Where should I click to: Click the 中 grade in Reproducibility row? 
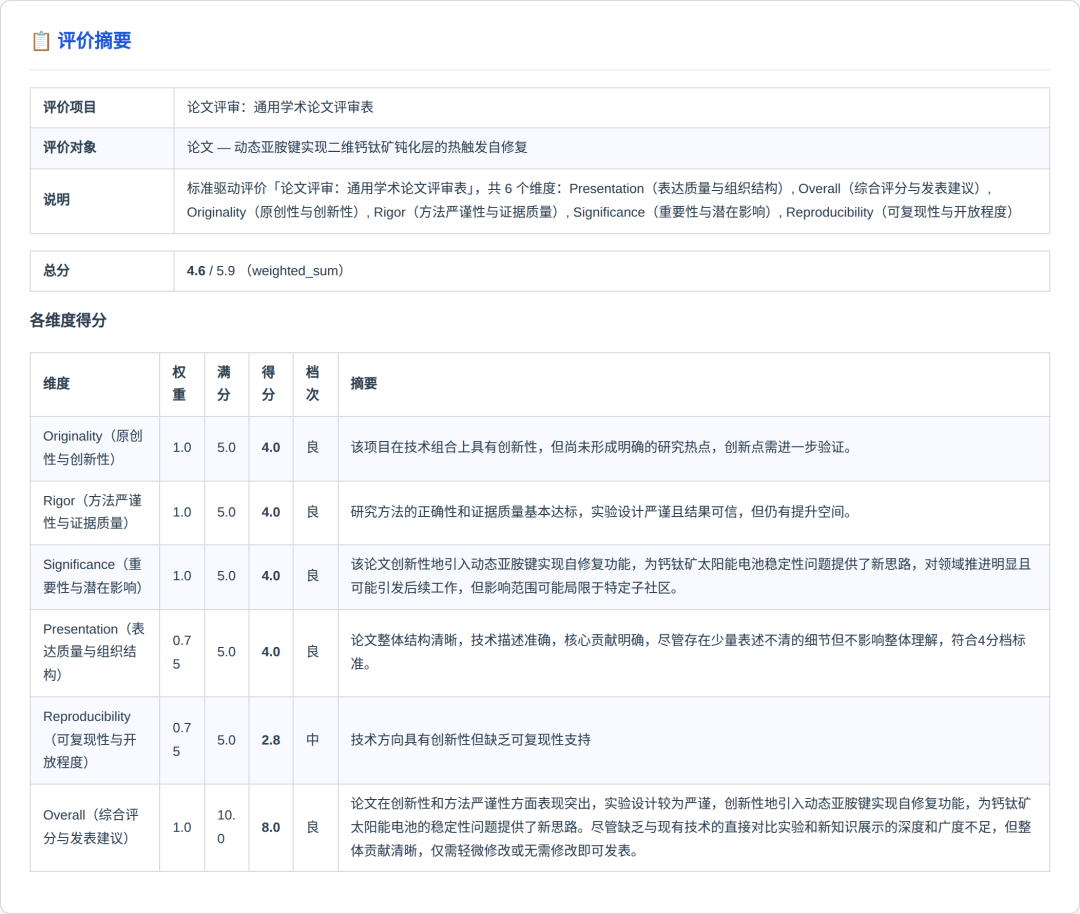[x=313, y=740]
